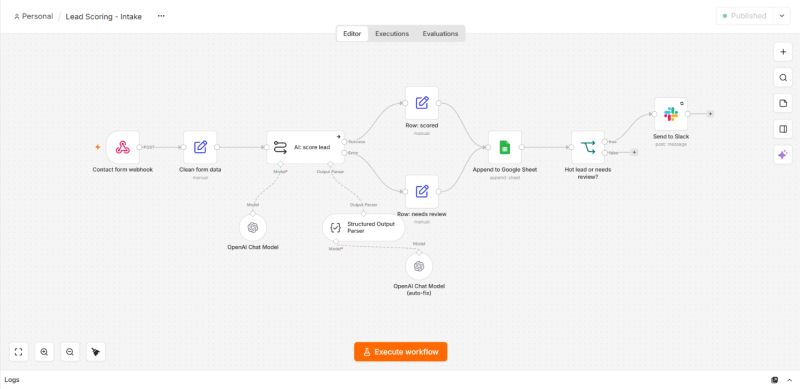This screenshot has width=800, height=389.
Task: Select the OpenAI Chat Model node
Action: pyautogui.click(x=253, y=228)
